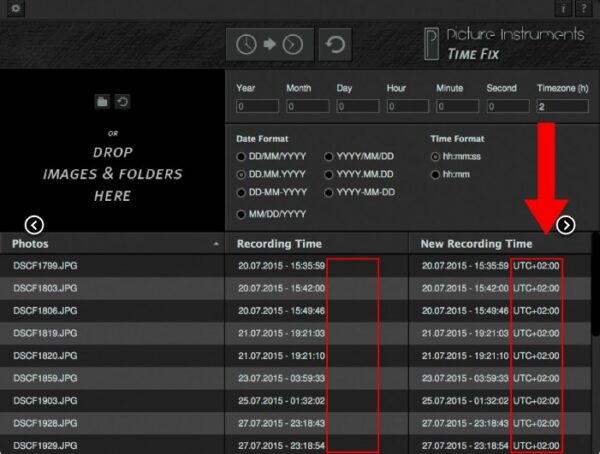Open the settings gear icon
Viewport: 600px width, 454px height.
tap(15, 8)
